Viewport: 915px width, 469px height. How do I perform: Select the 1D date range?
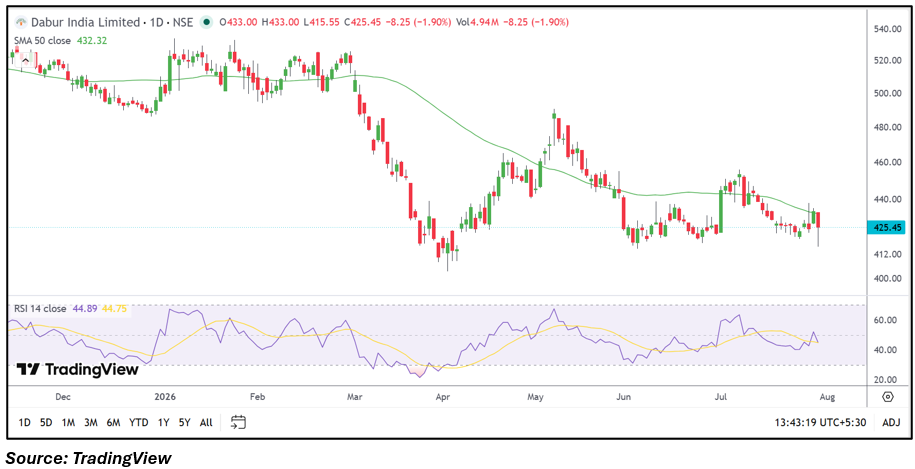click(25, 422)
